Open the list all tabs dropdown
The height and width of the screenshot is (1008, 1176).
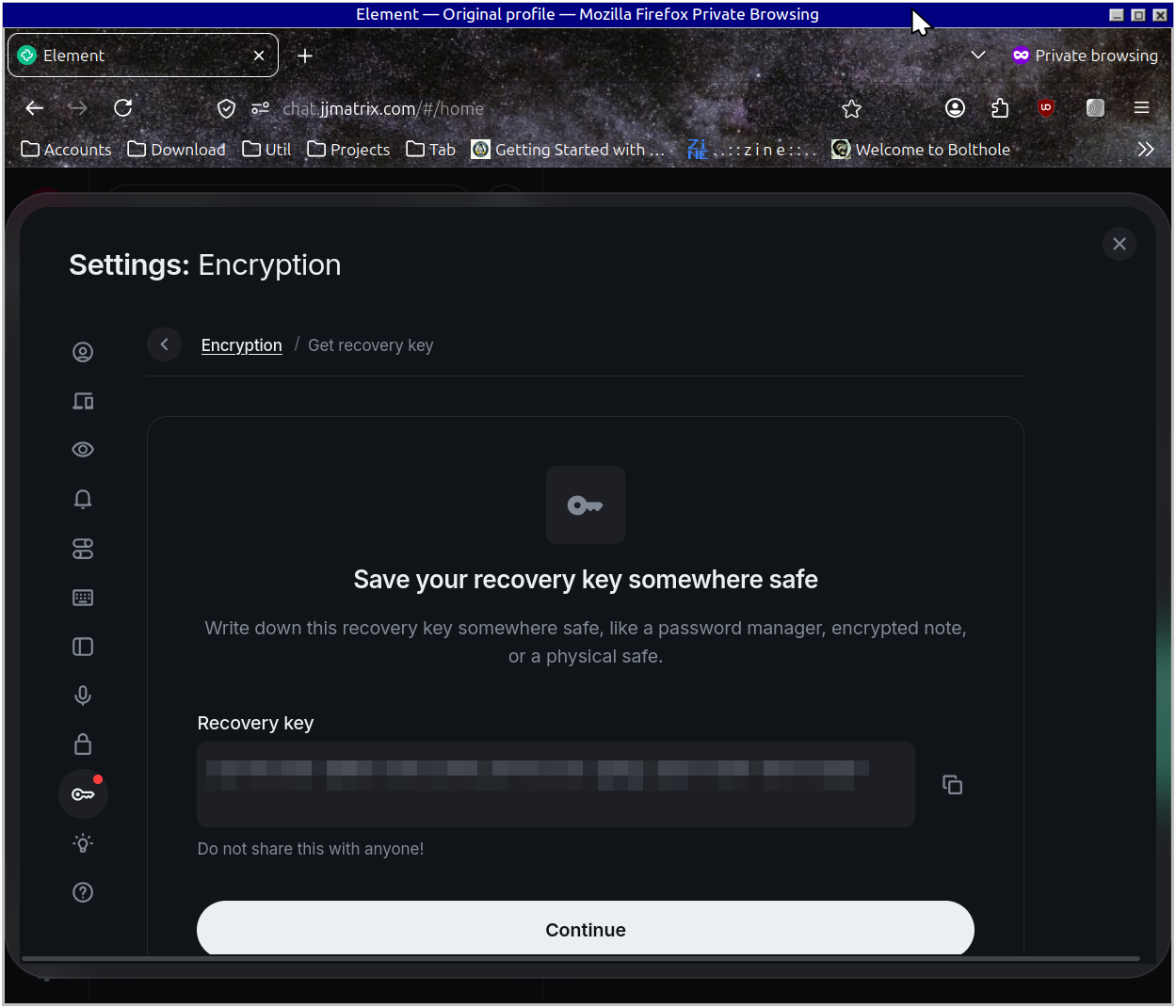click(x=978, y=56)
